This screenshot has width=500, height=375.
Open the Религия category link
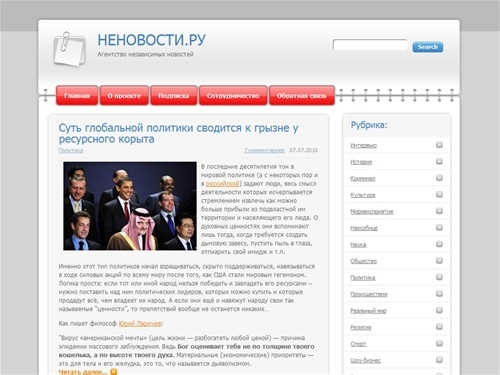click(361, 327)
